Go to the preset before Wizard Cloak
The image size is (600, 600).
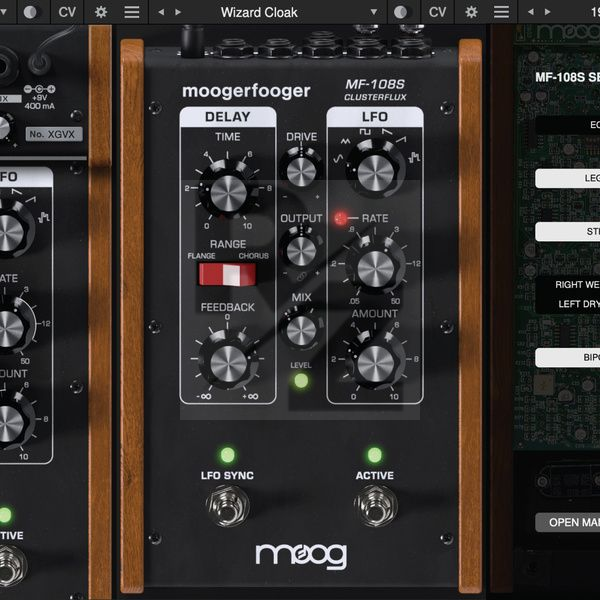click(x=161, y=12)
